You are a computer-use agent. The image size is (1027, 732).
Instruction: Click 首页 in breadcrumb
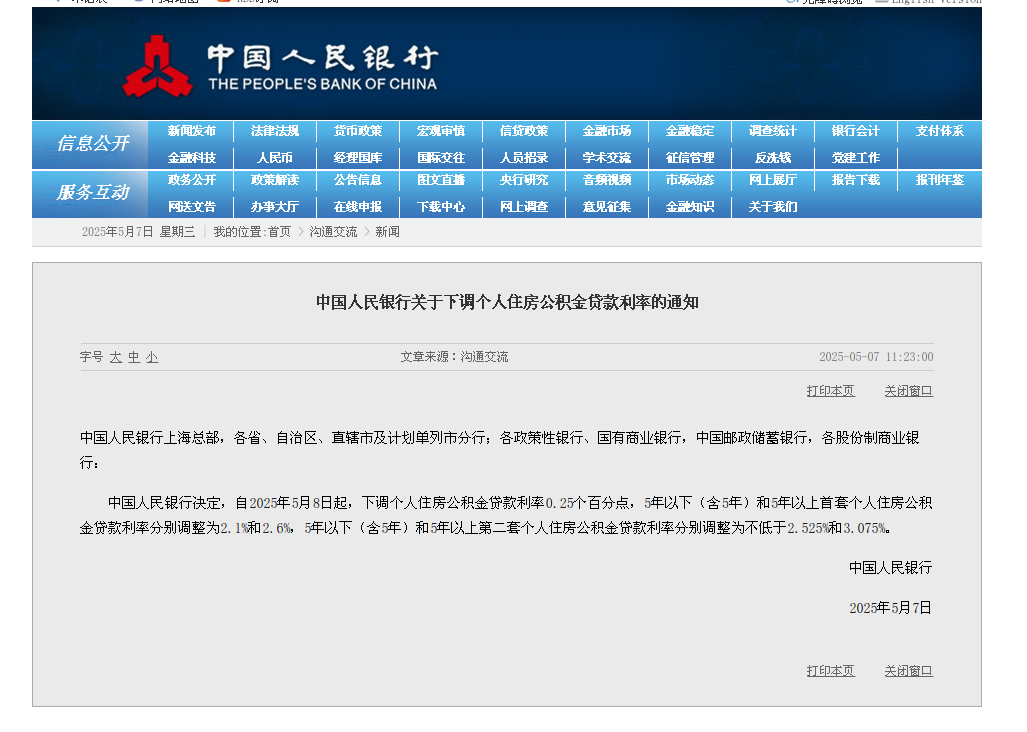279,232
